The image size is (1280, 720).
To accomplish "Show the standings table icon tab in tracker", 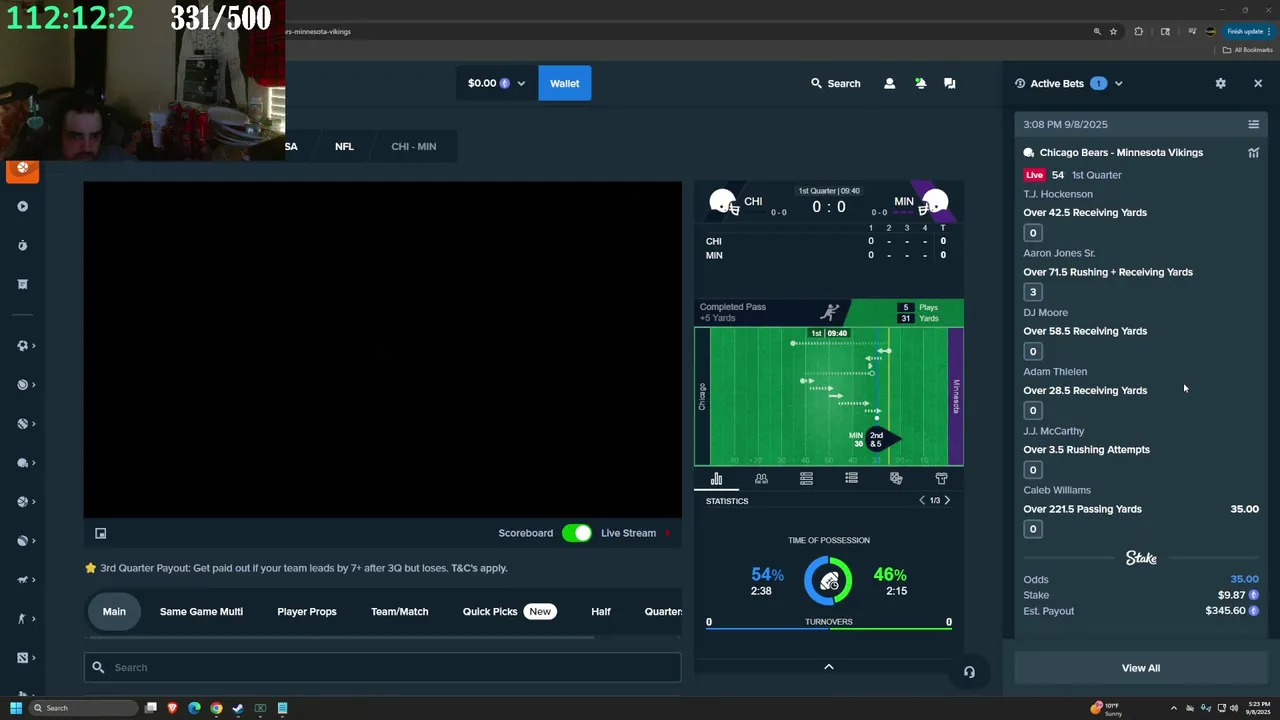I will click(806, 479).
